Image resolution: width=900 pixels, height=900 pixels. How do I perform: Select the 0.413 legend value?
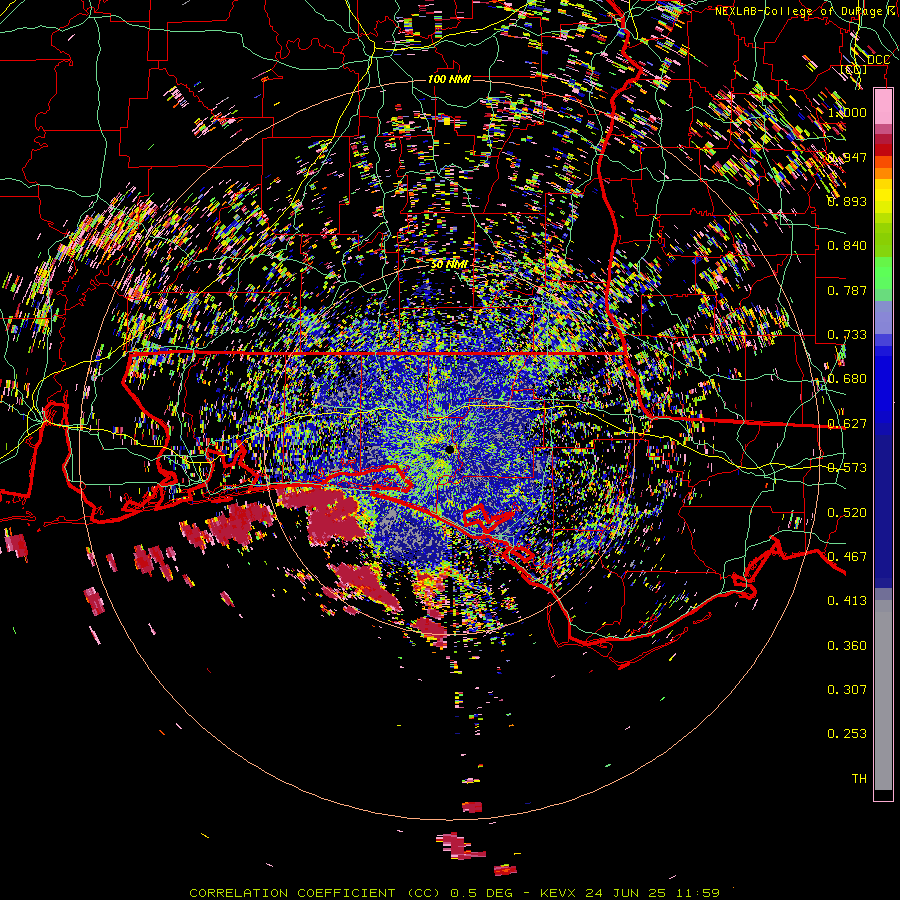tap(847, 601)
